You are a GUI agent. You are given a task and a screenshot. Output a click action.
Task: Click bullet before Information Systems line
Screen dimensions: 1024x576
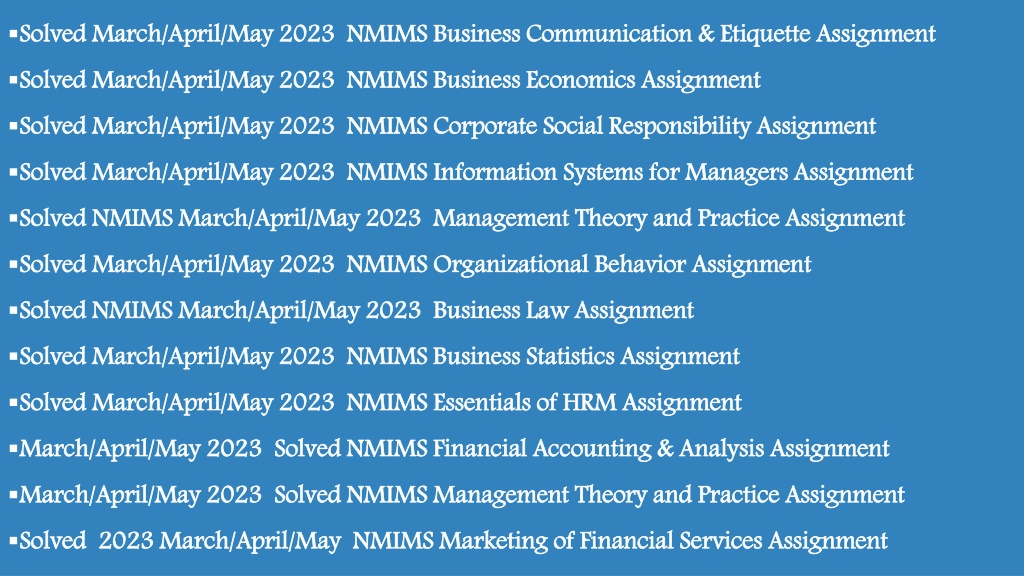(13, 170)
